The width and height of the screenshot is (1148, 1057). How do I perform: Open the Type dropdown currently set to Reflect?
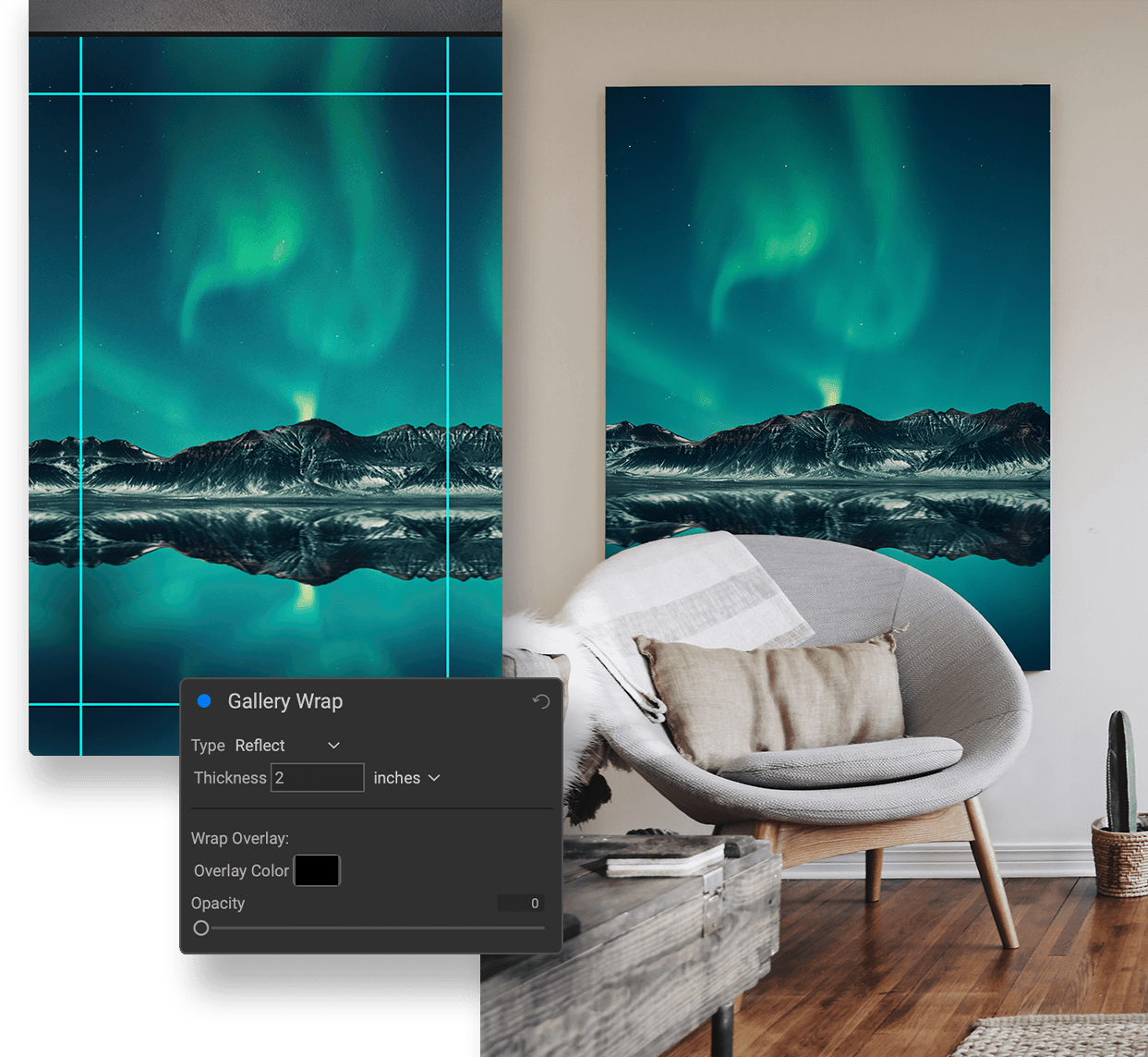286,745
